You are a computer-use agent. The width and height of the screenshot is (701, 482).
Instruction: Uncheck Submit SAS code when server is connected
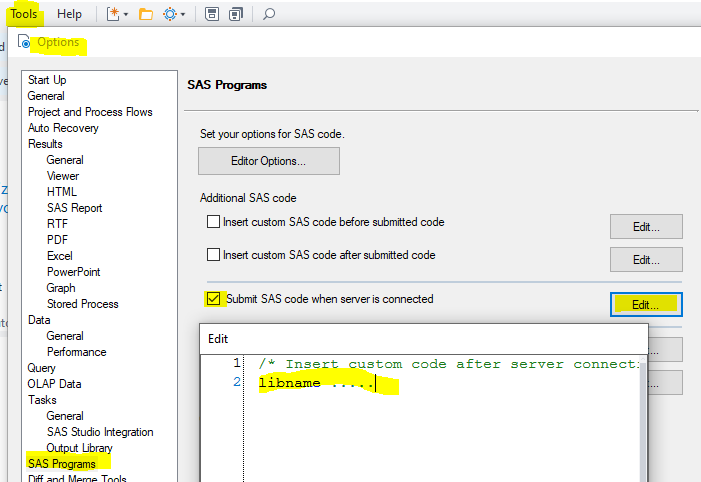point(213,299)
